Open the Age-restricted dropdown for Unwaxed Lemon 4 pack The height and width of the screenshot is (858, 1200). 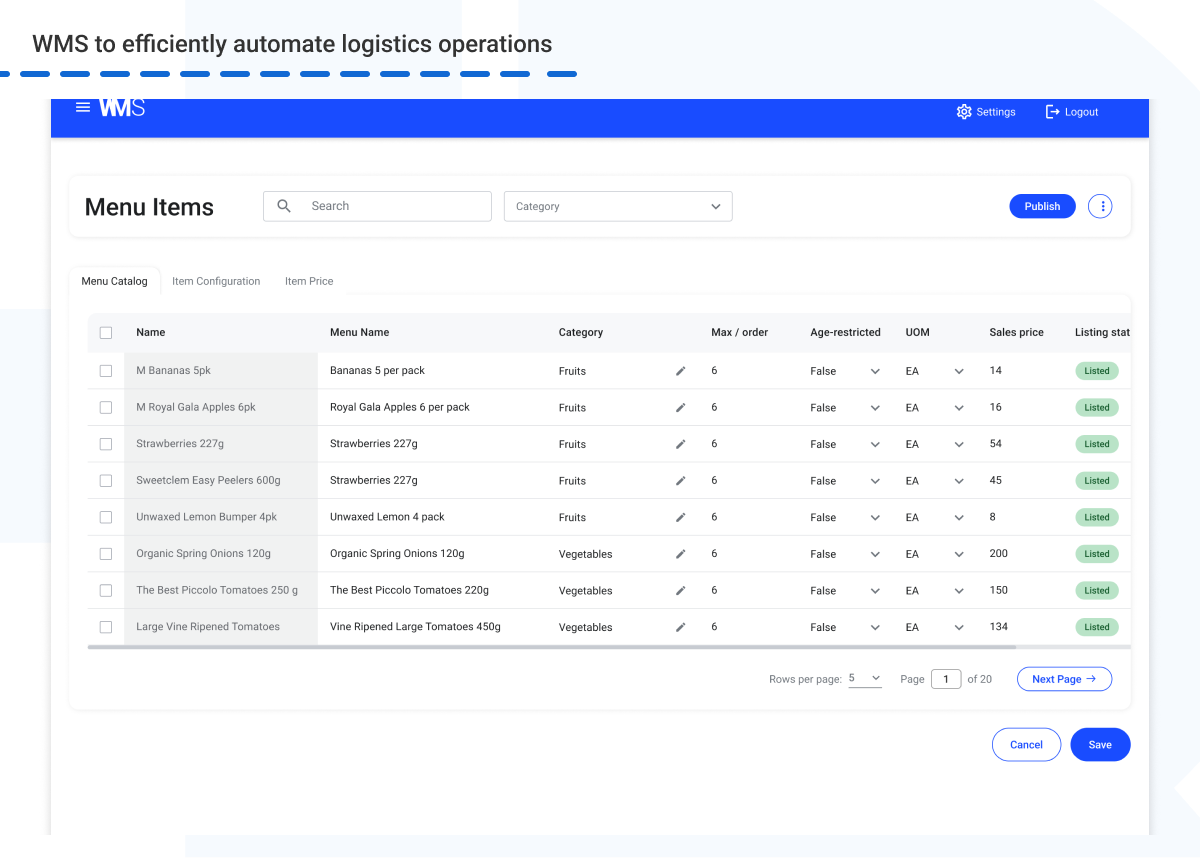(874, 517)
